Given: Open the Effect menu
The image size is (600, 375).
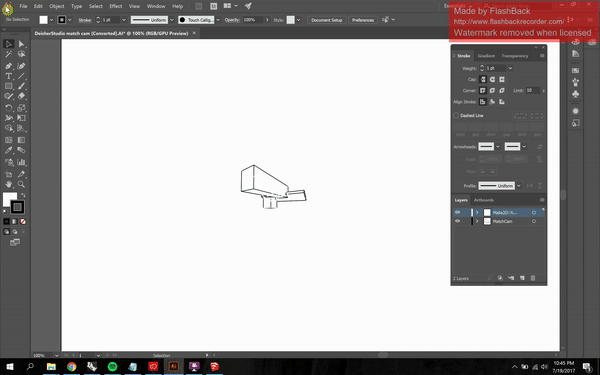Looking at the screenshot, I should point(116,6).
